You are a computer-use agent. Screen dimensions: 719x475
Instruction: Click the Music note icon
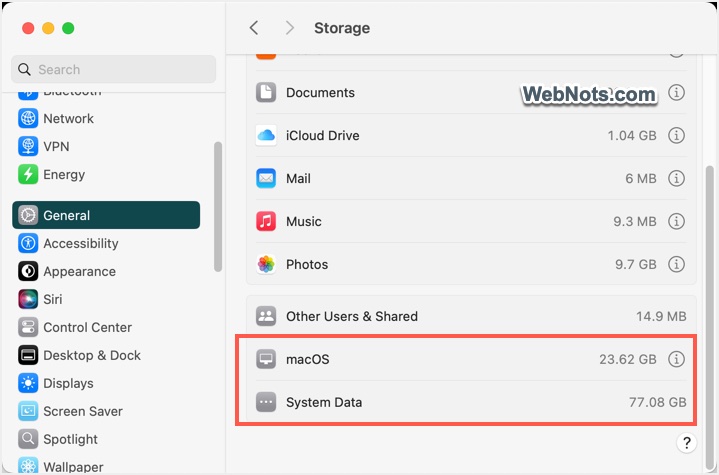click(x=266, y=221)
